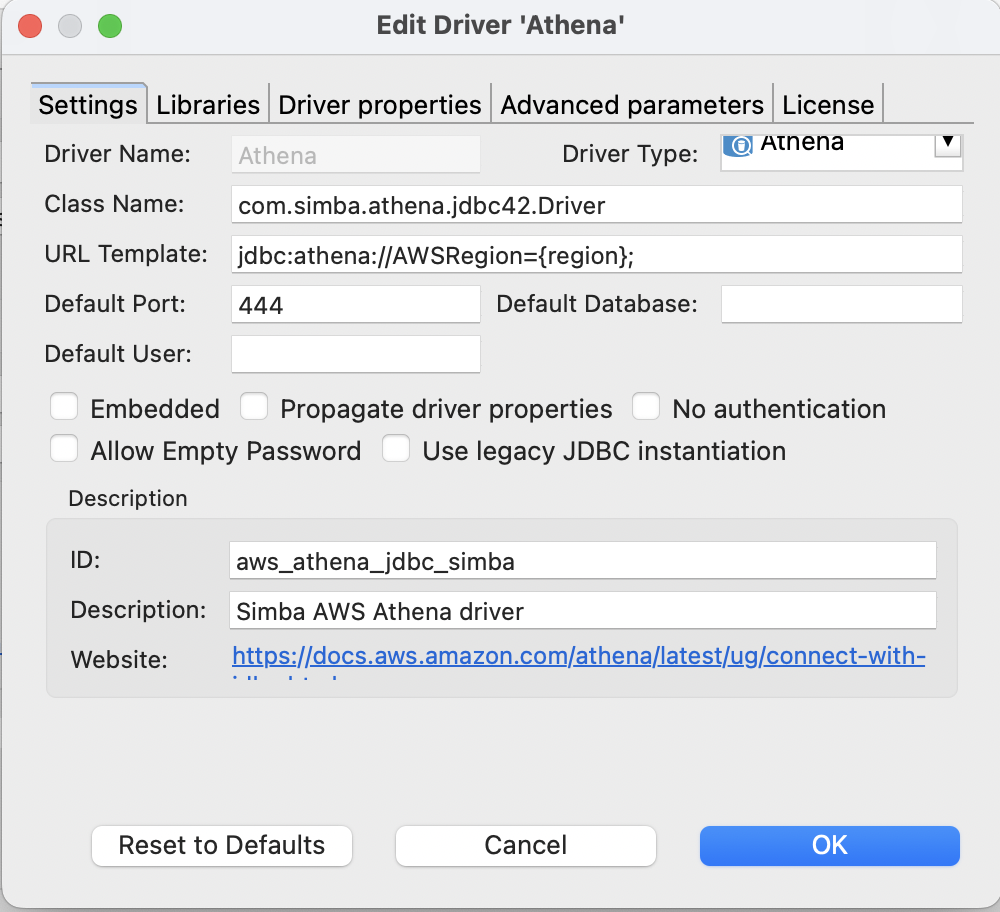The width and height of the screenshot is (1000, 912).
Task: Stay on the Settings tab
Action: coord(88,104)
